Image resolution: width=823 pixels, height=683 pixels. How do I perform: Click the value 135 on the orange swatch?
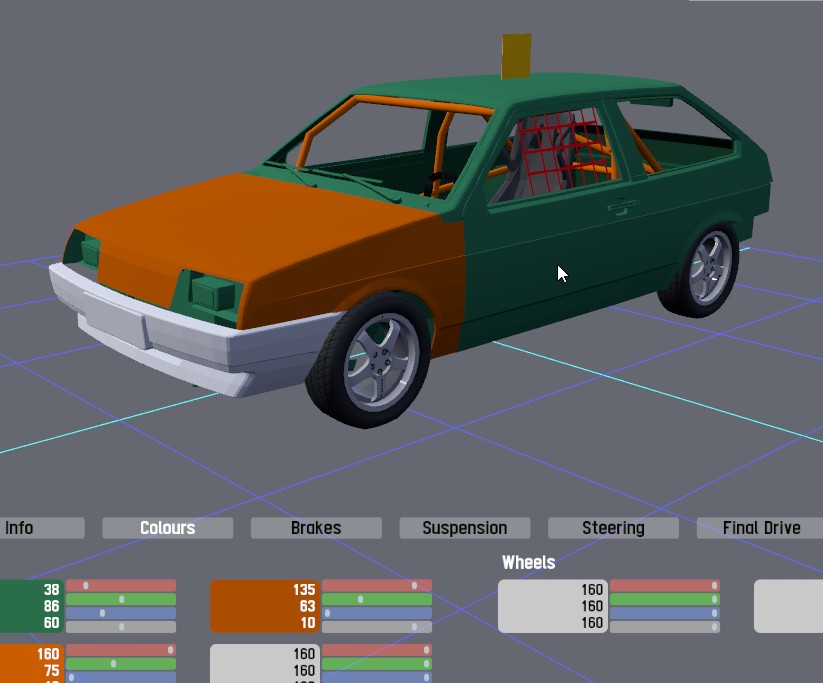[x=304, y=590]
